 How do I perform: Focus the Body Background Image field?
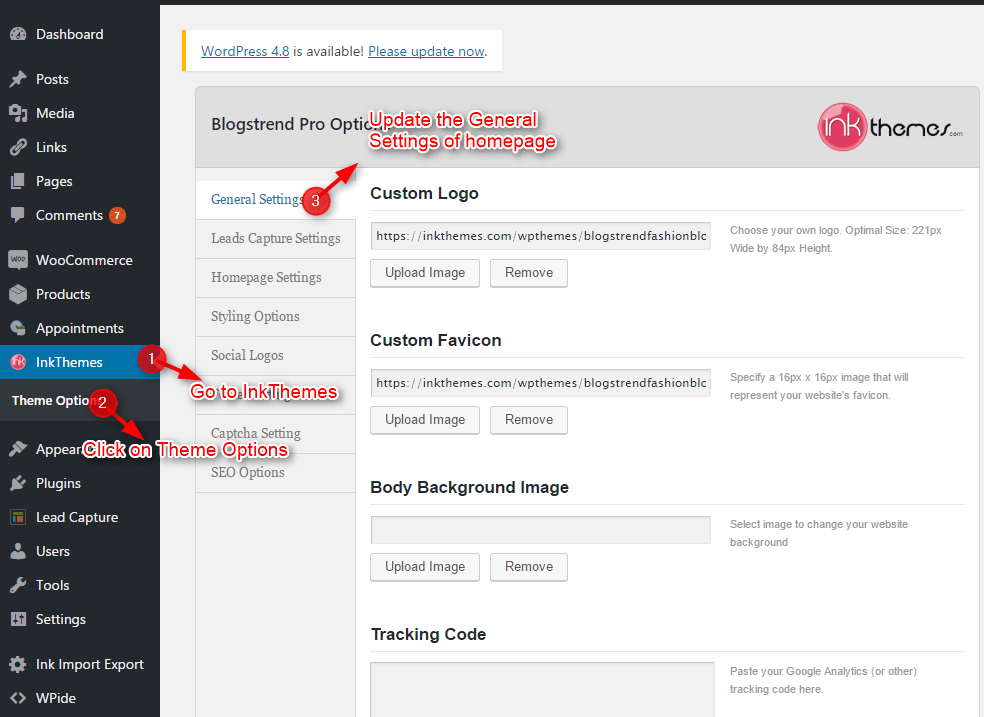[x=540, y=530]
